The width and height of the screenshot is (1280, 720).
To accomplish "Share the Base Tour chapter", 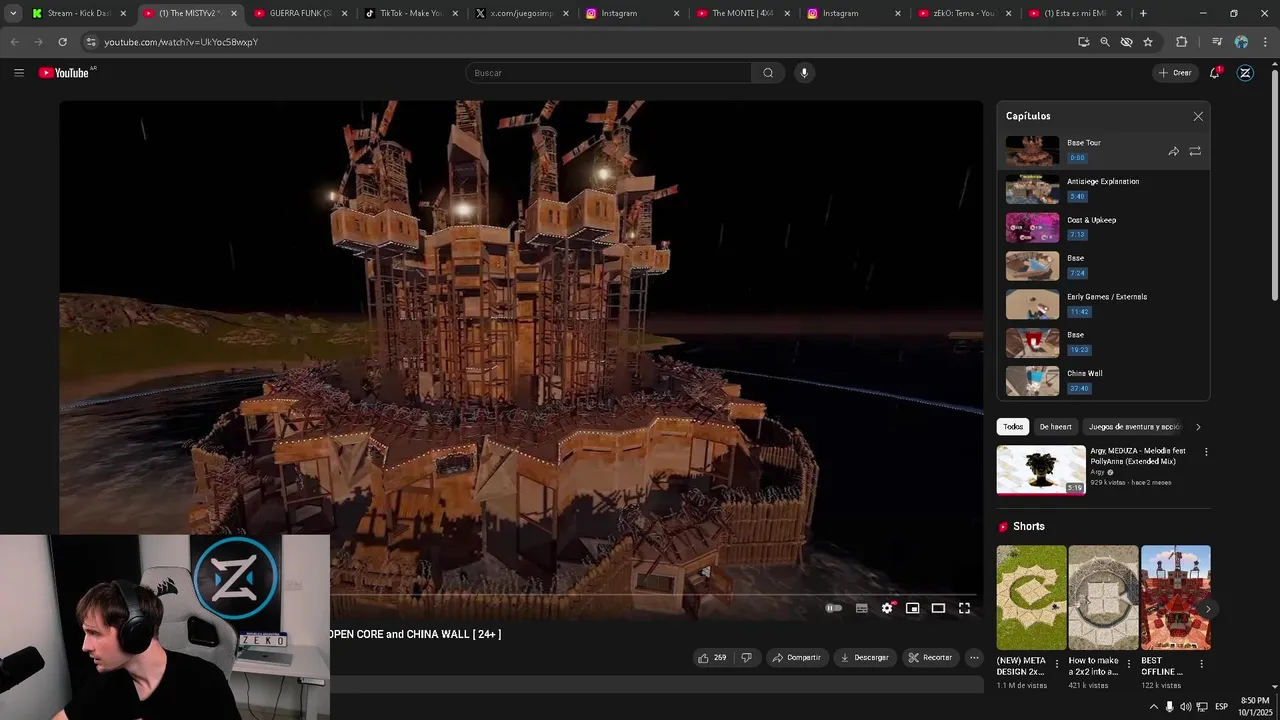I will (1173, 151).
